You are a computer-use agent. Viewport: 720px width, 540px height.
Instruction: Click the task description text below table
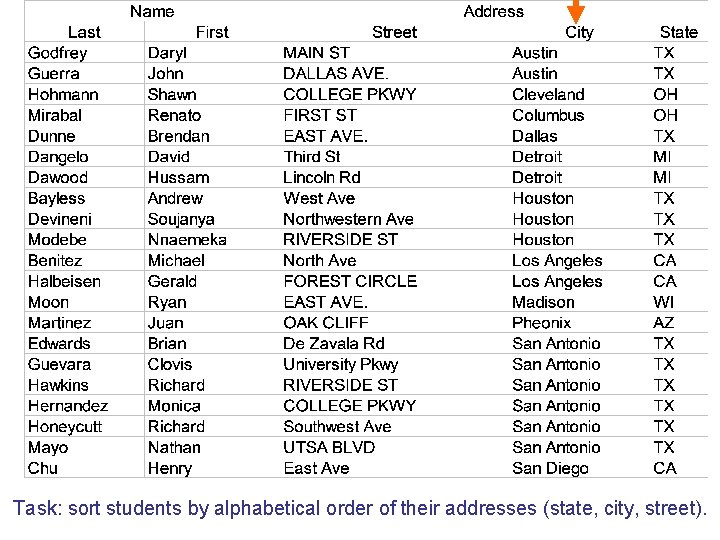(x=360, y=508)
